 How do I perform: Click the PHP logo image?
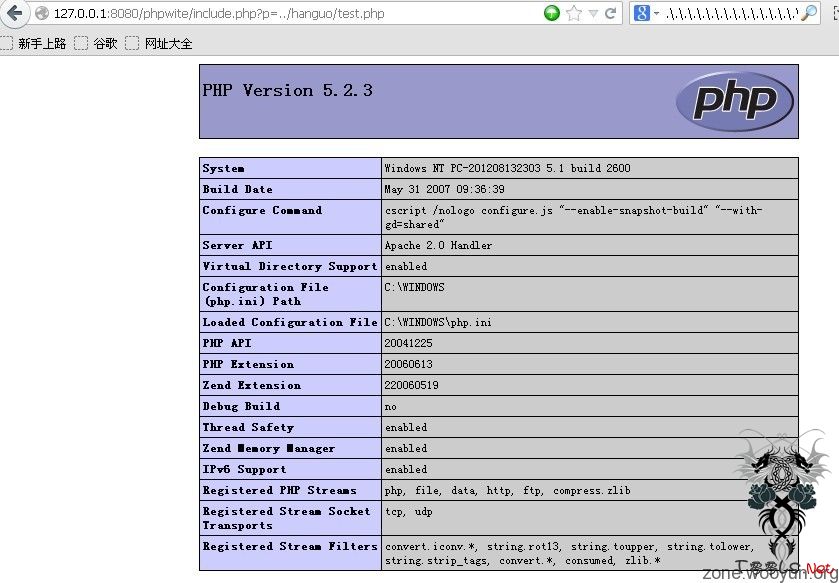pyautogui.click(x=735, y=102)
